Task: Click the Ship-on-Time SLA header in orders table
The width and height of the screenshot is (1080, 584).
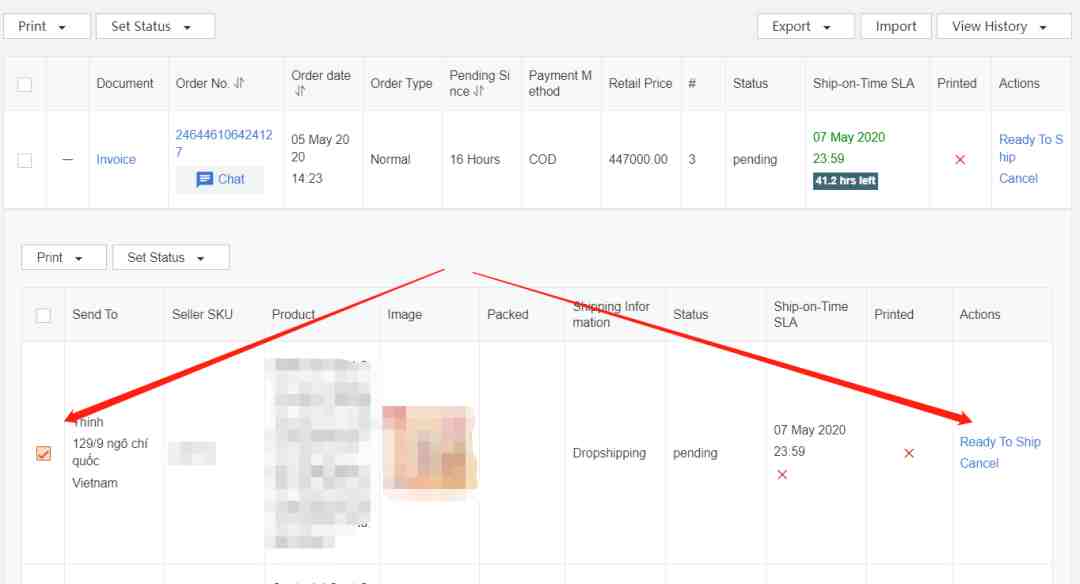Action: point(863,83)
